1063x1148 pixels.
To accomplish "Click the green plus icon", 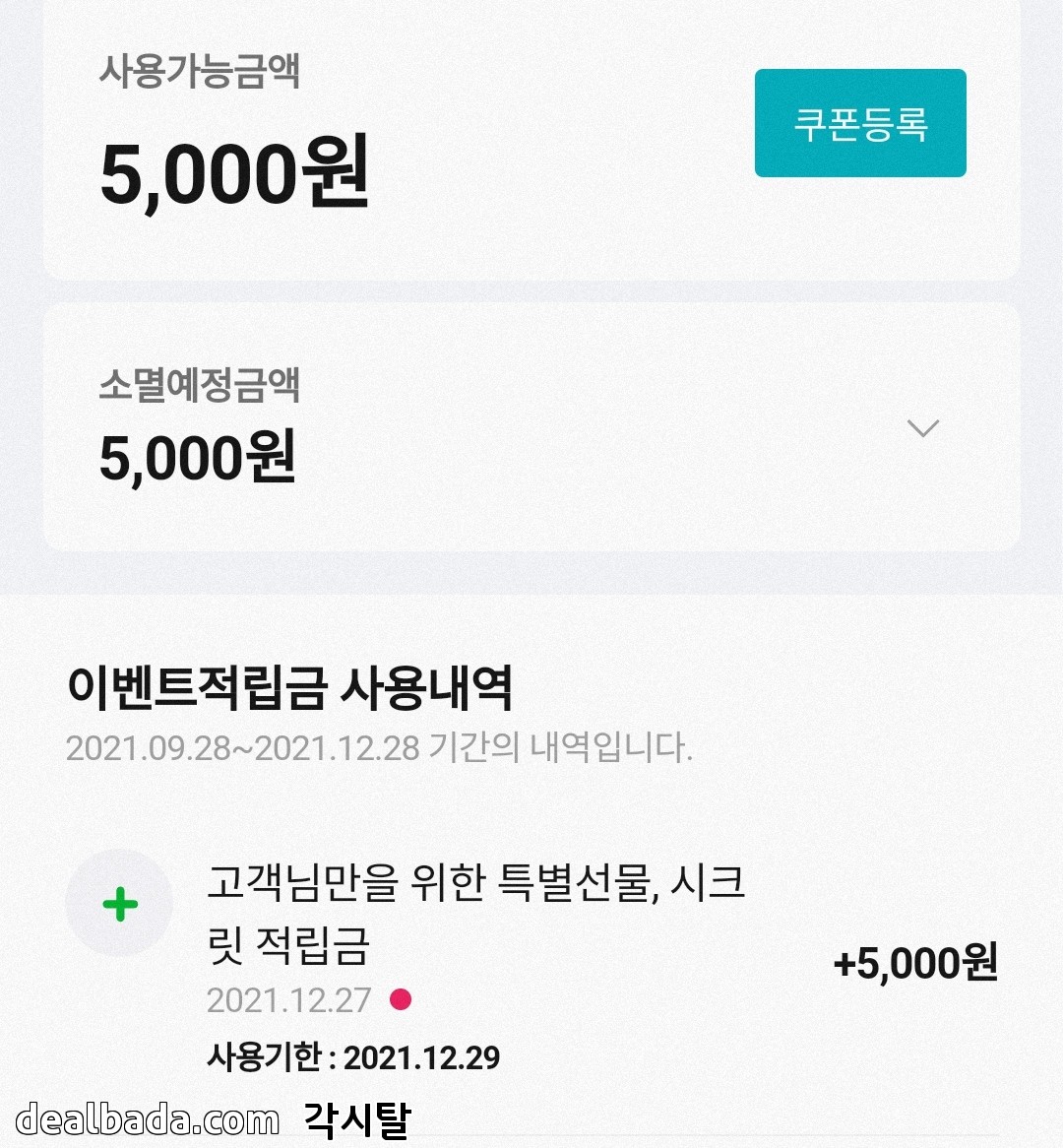I will pyautogui.click(x=119, y=903).
